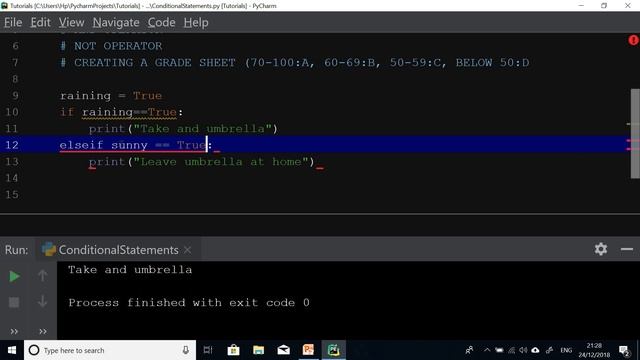
Task: Open the View menu
Action: pos(71,22)
